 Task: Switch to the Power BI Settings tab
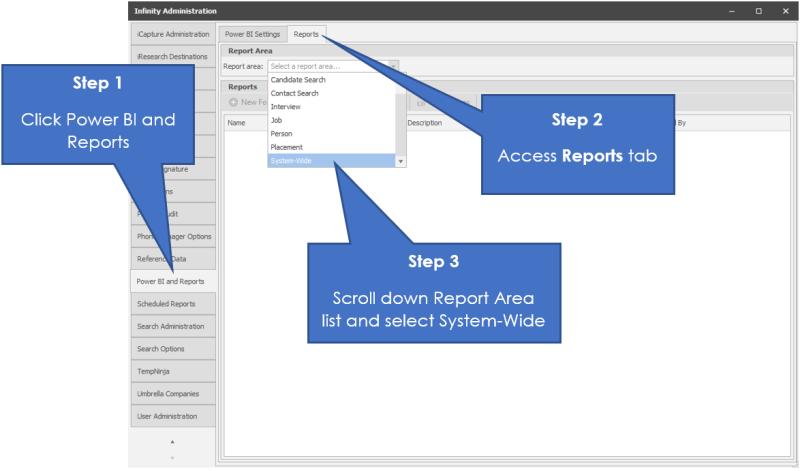coord(252,34)
